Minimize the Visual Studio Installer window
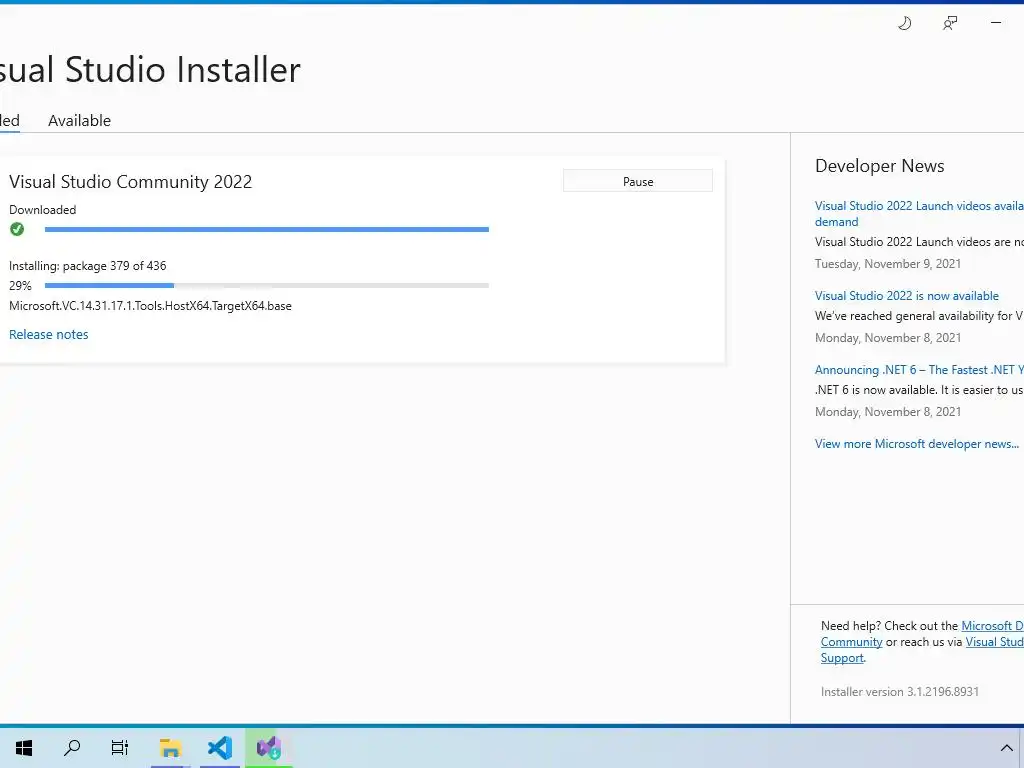The height and width of the screenshot is (768, 1024). pyautogui.click(x=996, y=23)
